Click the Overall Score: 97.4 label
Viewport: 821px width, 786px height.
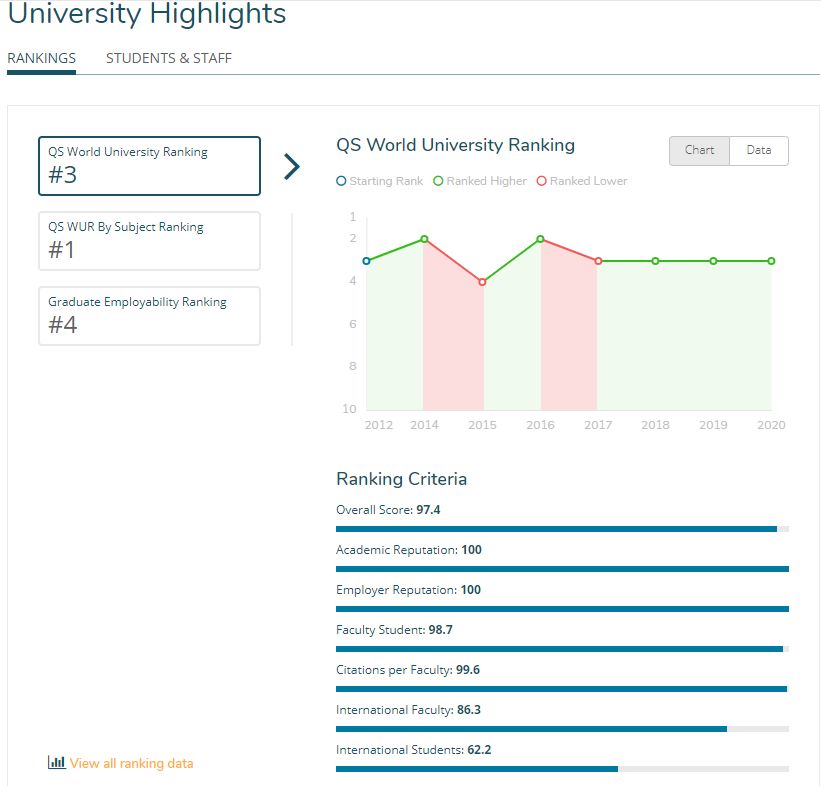coord(388,510)
